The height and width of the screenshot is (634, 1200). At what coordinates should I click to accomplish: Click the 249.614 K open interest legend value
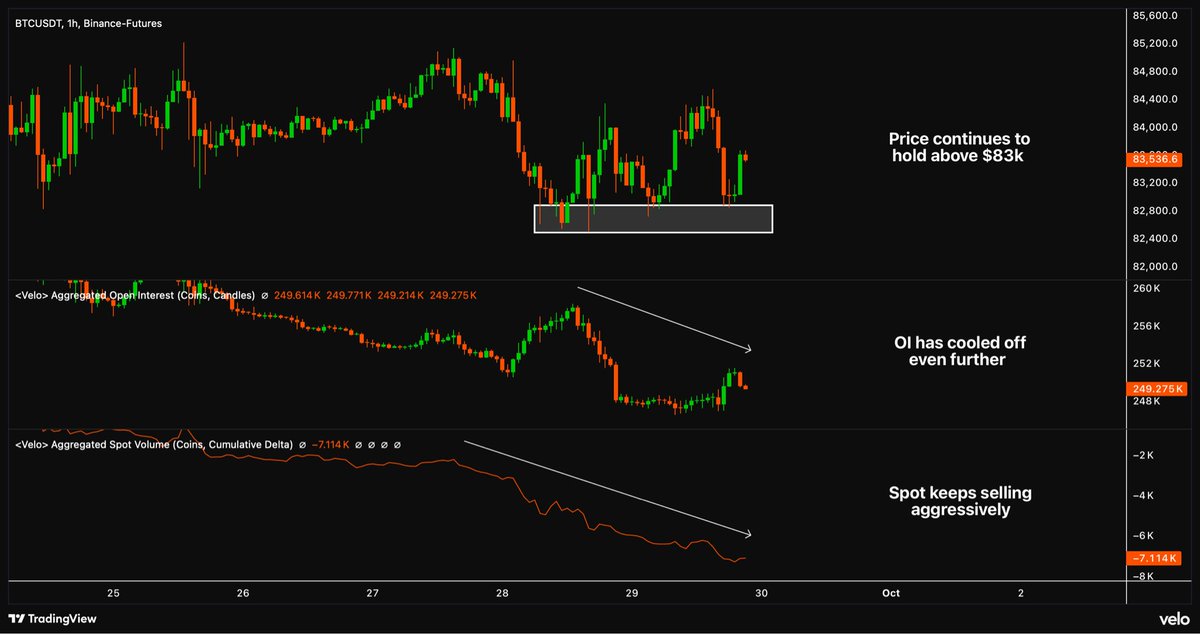[x=298, y=295]
